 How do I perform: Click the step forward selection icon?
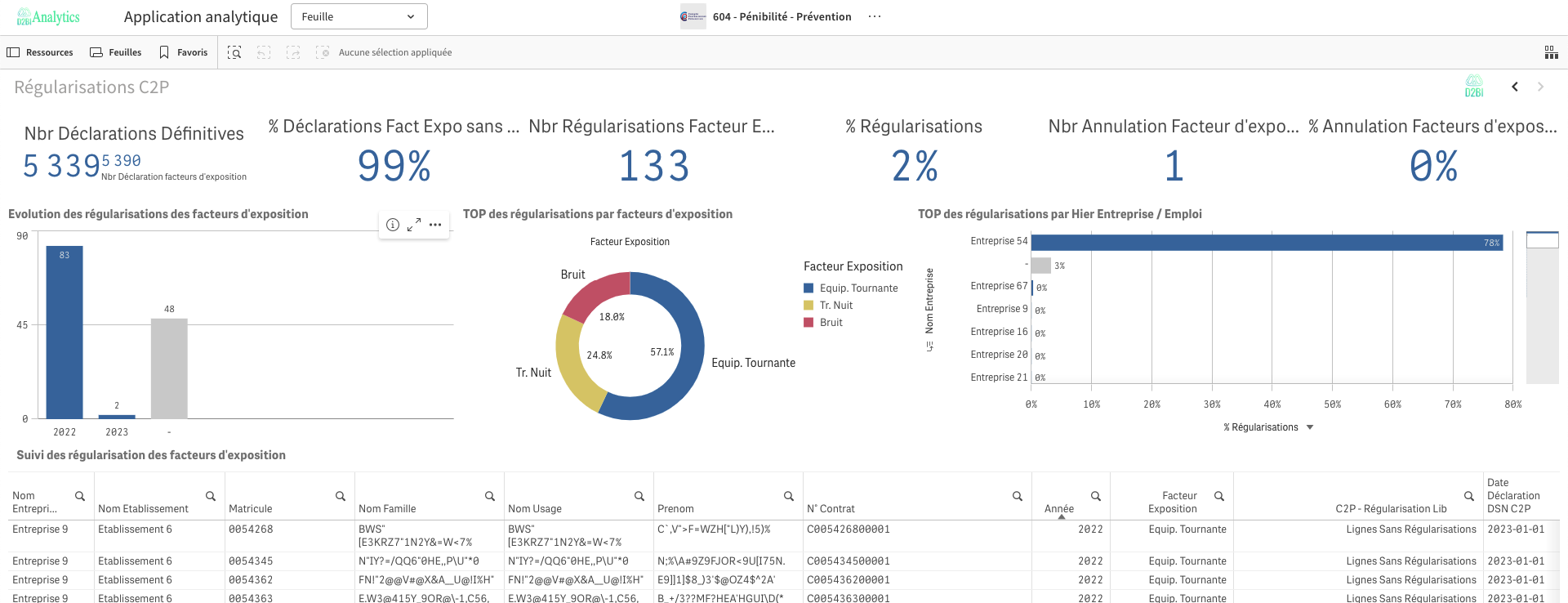(293, 52)
